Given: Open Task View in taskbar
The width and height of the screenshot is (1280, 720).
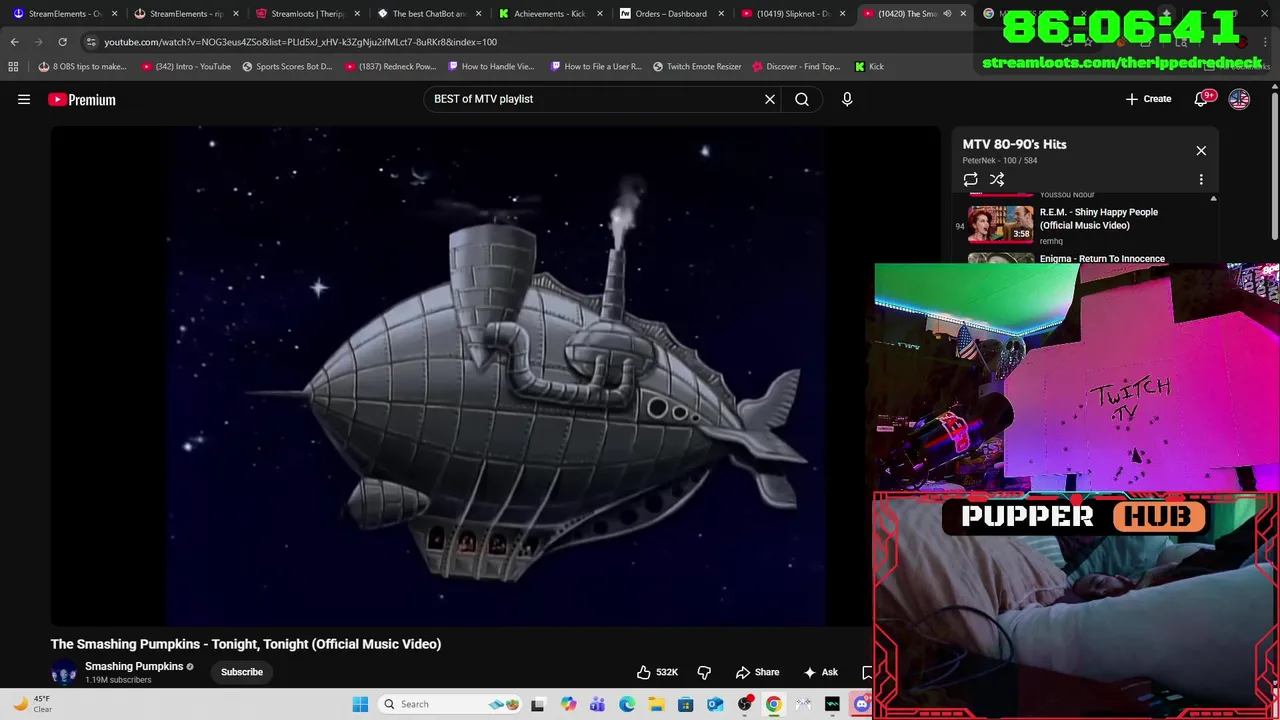Looking at the screenshot, I should click(x=537, y=704).
